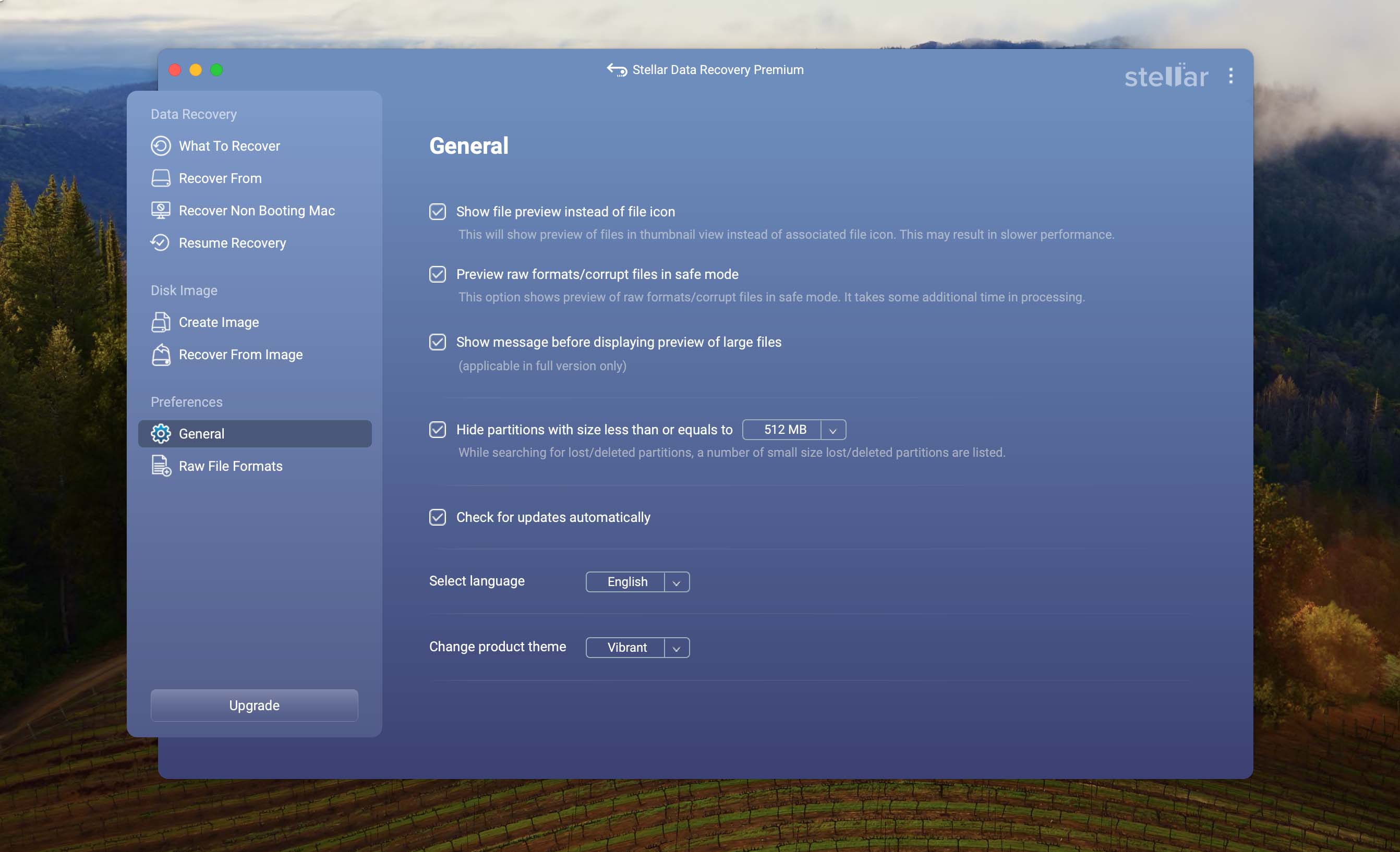Click the safe mode processing time description

771,297
